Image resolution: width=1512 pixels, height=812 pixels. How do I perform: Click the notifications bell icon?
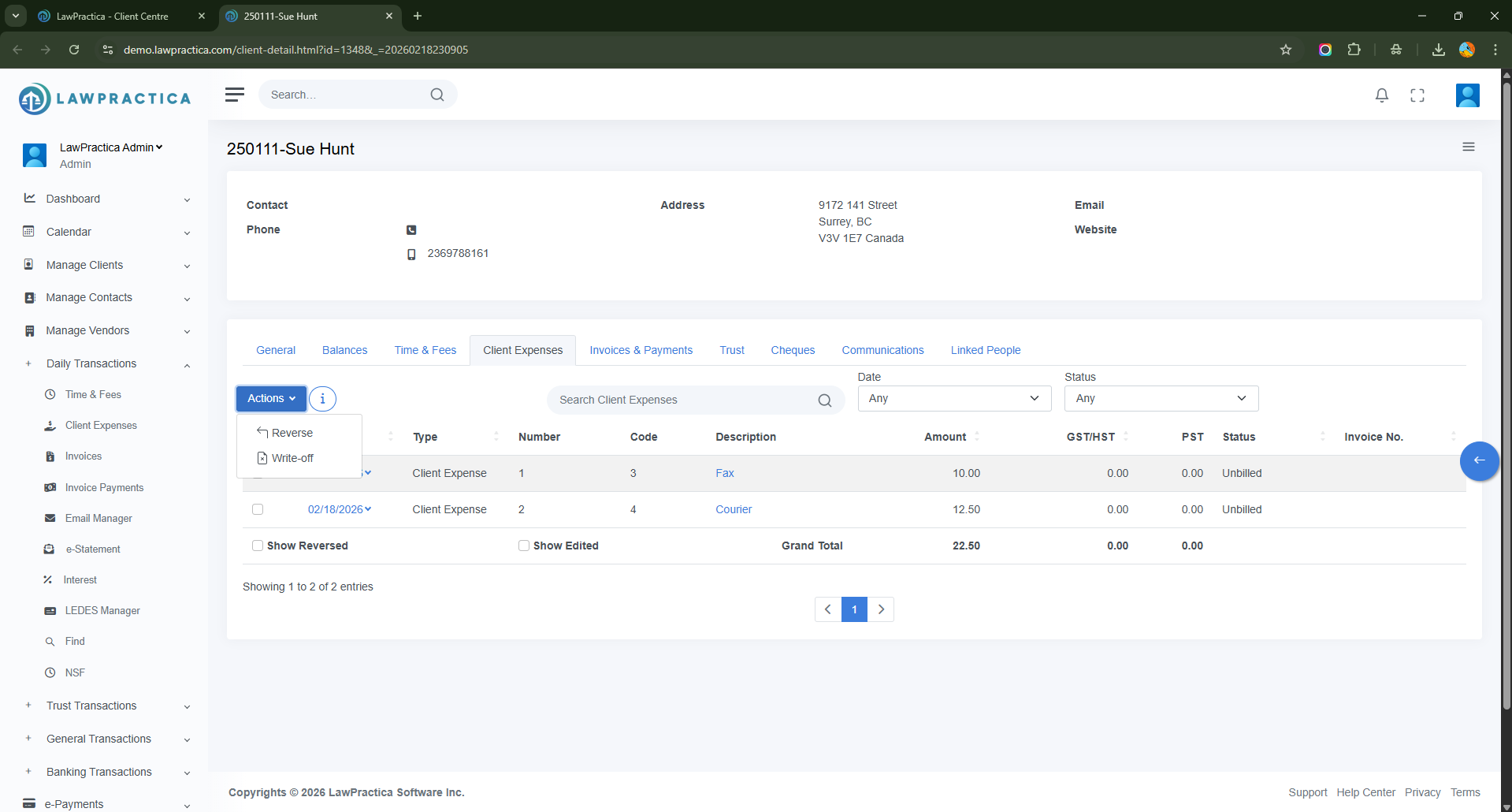point(1381,95)
